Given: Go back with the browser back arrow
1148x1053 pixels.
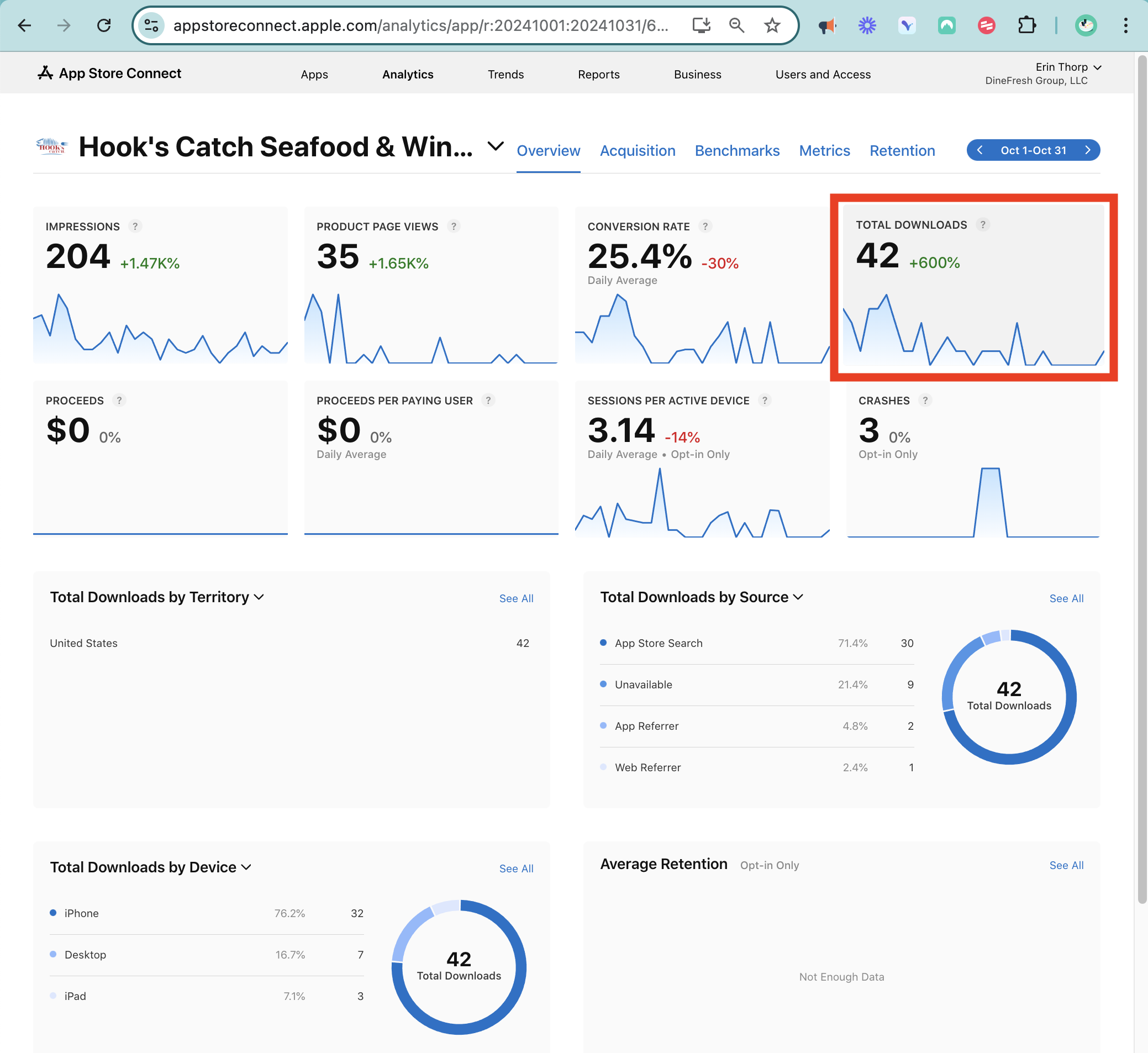Looking at the screenshot, I should 24,25.
